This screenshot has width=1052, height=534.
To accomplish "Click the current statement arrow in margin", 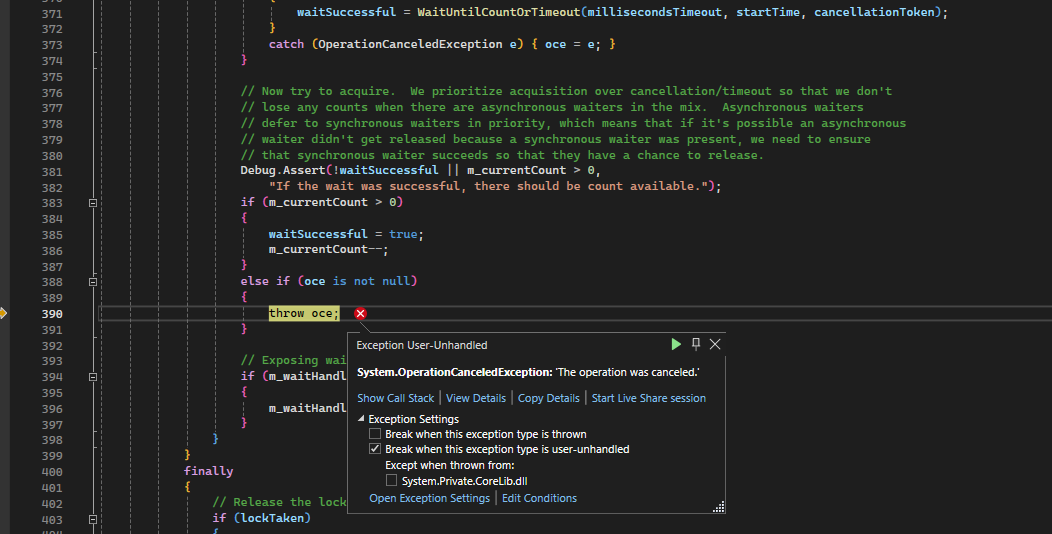I will (x=3, y=313).
